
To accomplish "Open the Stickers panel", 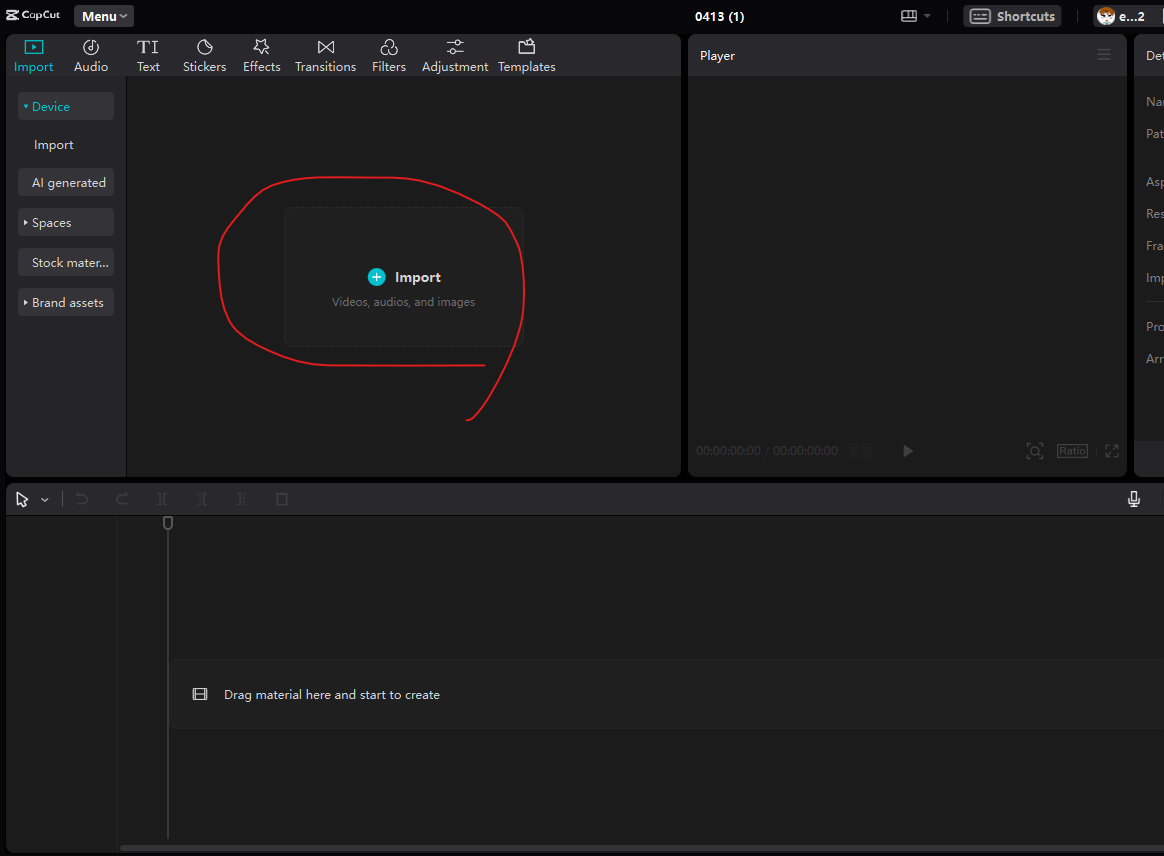I will [x=204, y=56].
